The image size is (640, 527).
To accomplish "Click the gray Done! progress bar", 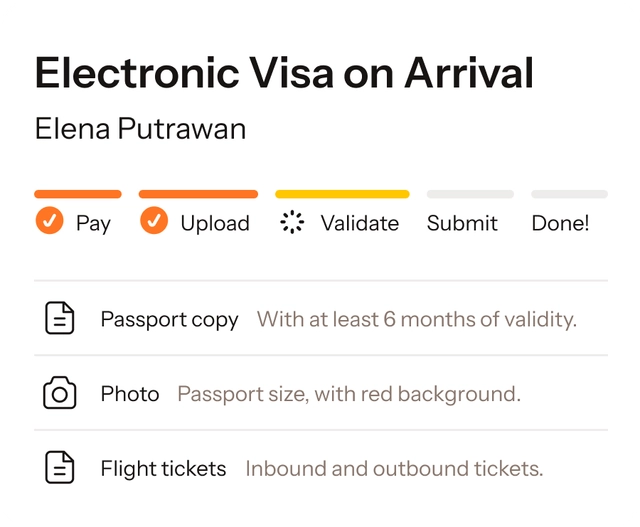I will 569,194.
